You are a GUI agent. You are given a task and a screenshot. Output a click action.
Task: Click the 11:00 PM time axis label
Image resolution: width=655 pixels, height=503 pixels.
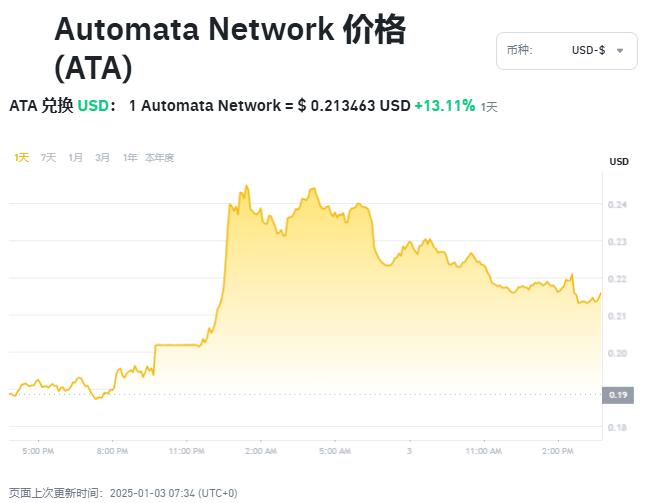[186, 451]
